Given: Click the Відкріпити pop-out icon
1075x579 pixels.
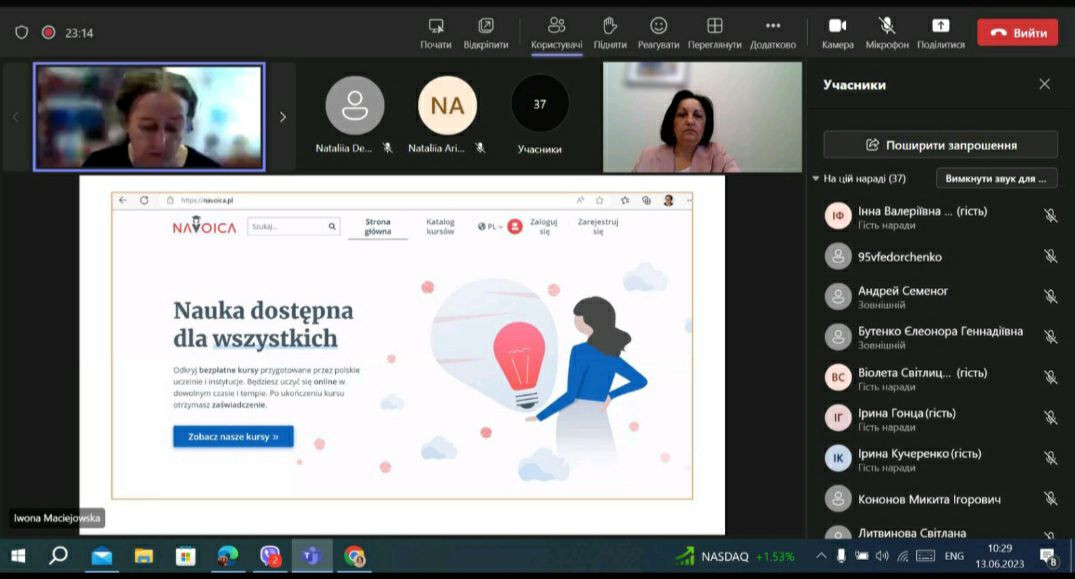Looking at the screenshot, I should [486, 27].
